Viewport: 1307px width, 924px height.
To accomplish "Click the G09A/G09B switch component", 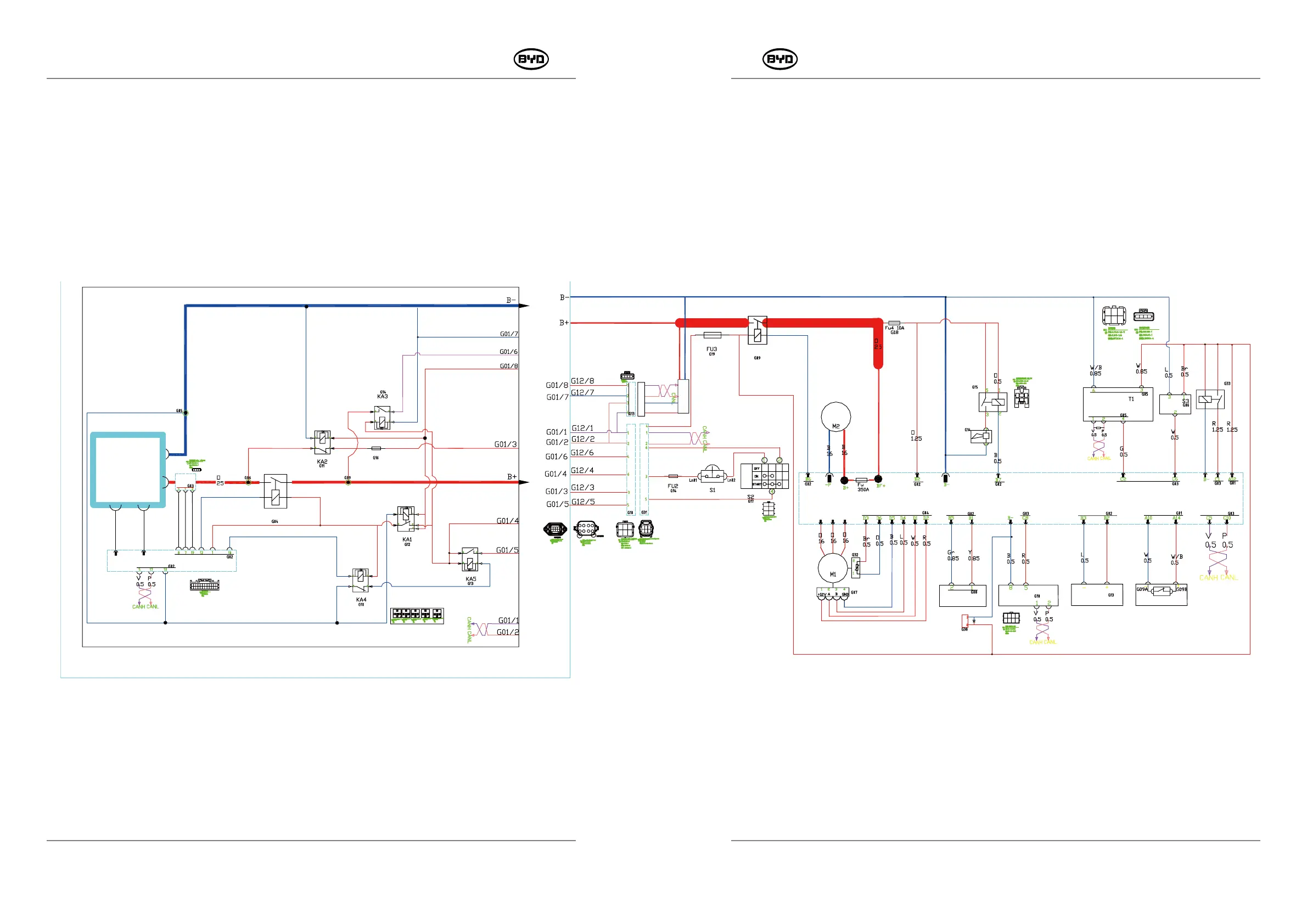I will [x=1162, y=591].
